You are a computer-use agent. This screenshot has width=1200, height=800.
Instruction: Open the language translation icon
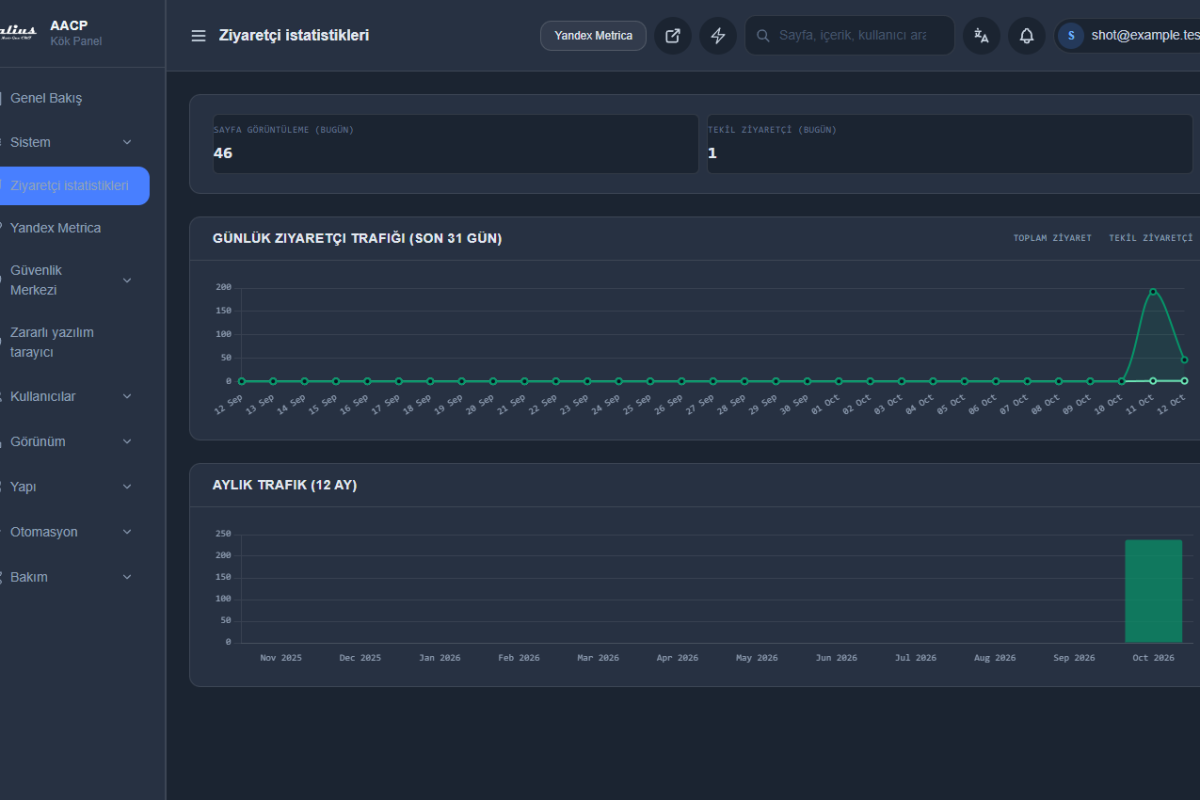[982, 36]
